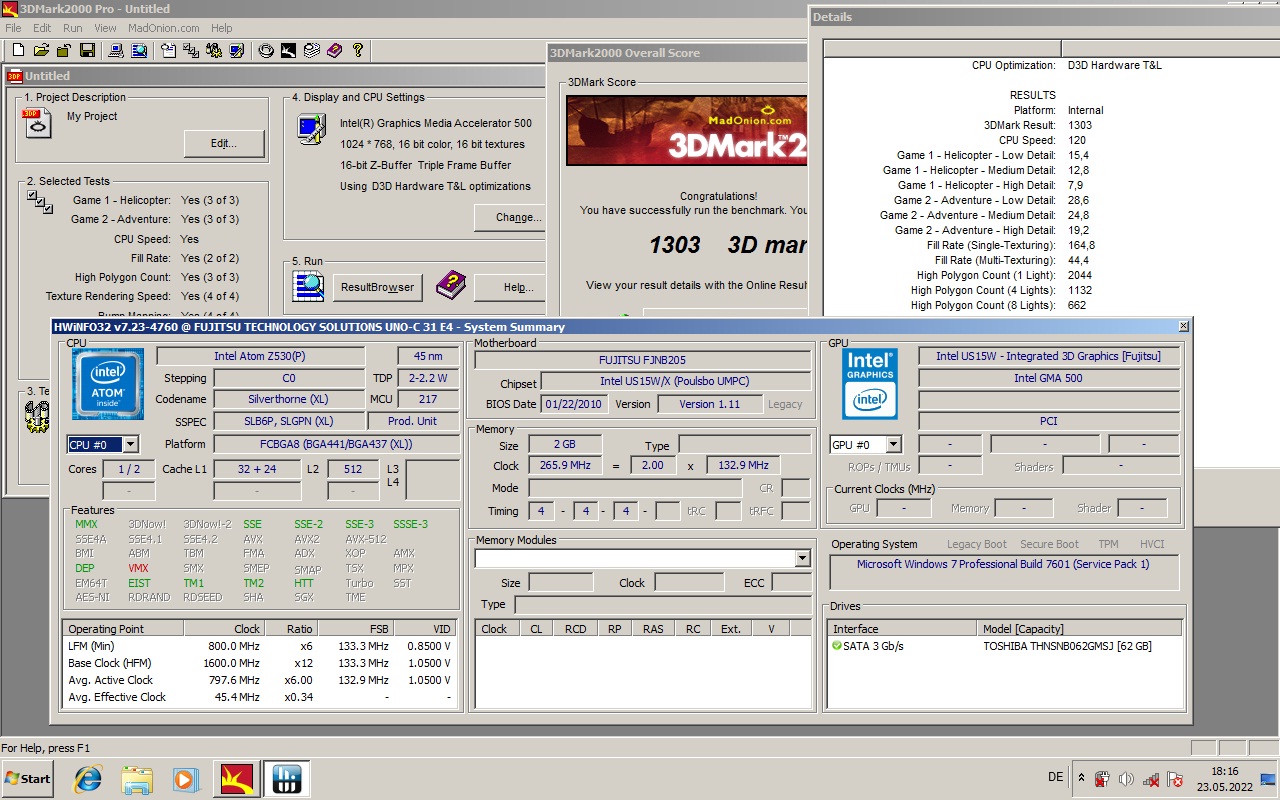Open Windows Explorer from the taskbar
This screenshot has height=800, width=1280.
(x=137, y=779)
